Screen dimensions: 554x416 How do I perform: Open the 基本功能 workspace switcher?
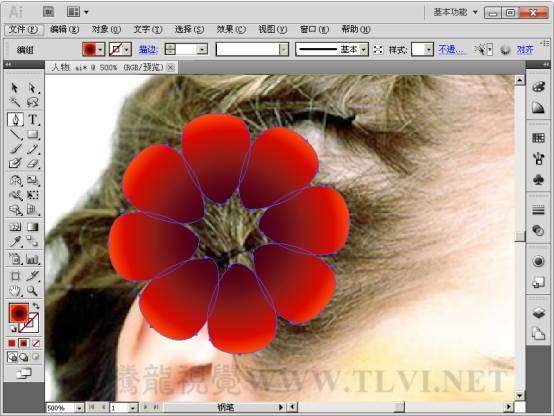tap(455, 12)
